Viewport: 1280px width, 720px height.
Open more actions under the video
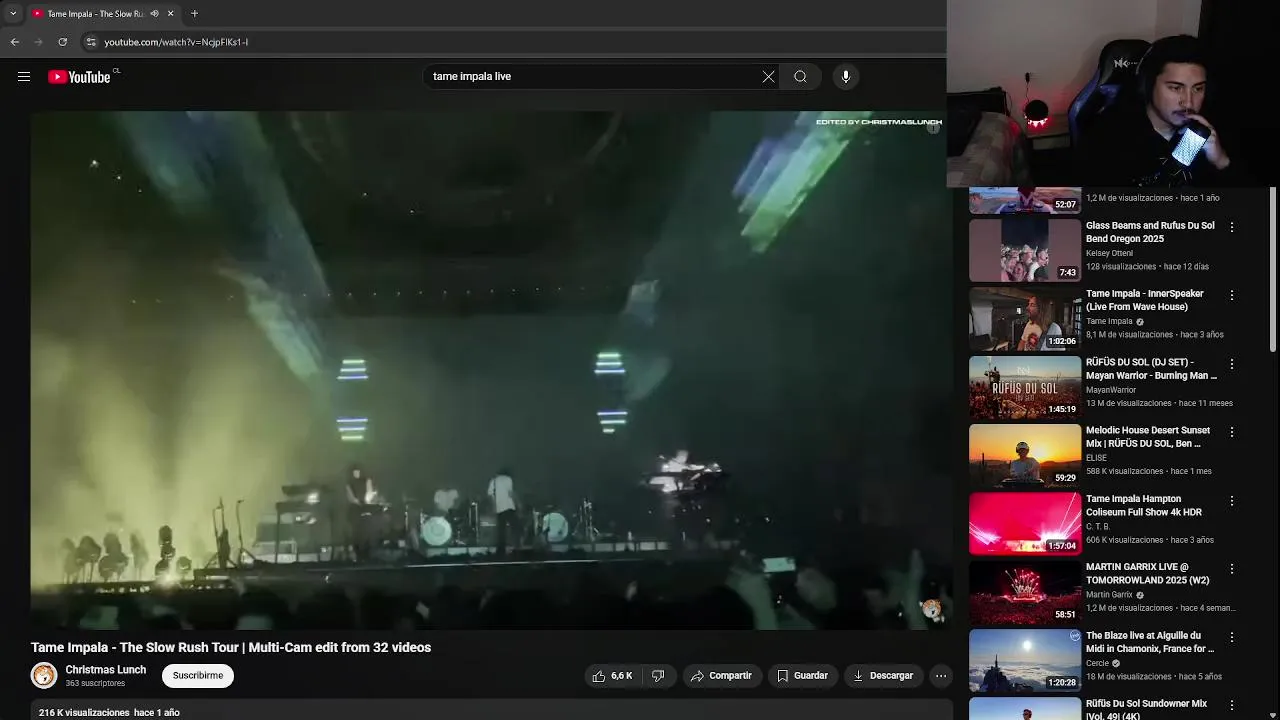click(941, 676)
